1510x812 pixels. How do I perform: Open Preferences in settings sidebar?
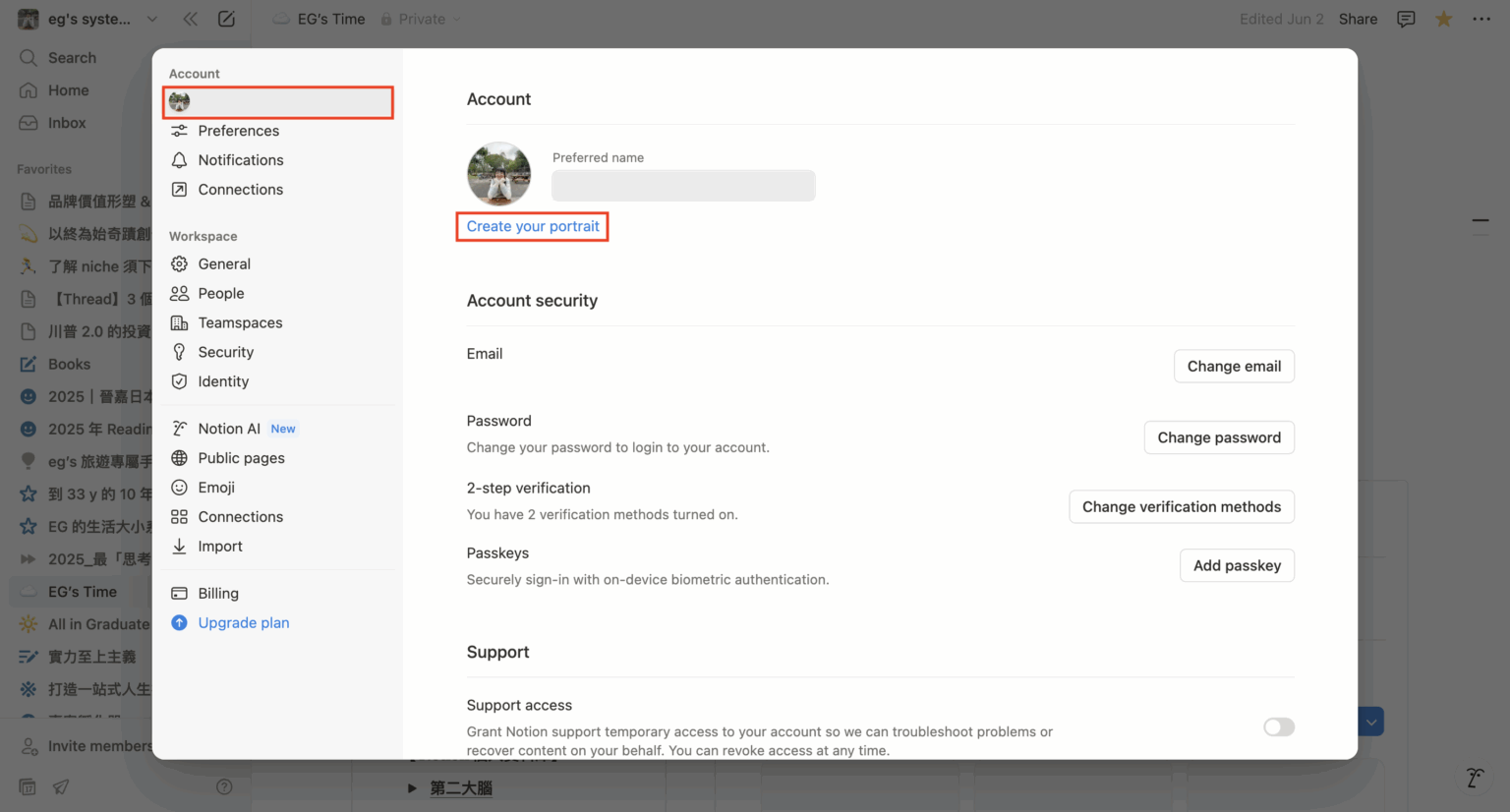pos(238,131)
